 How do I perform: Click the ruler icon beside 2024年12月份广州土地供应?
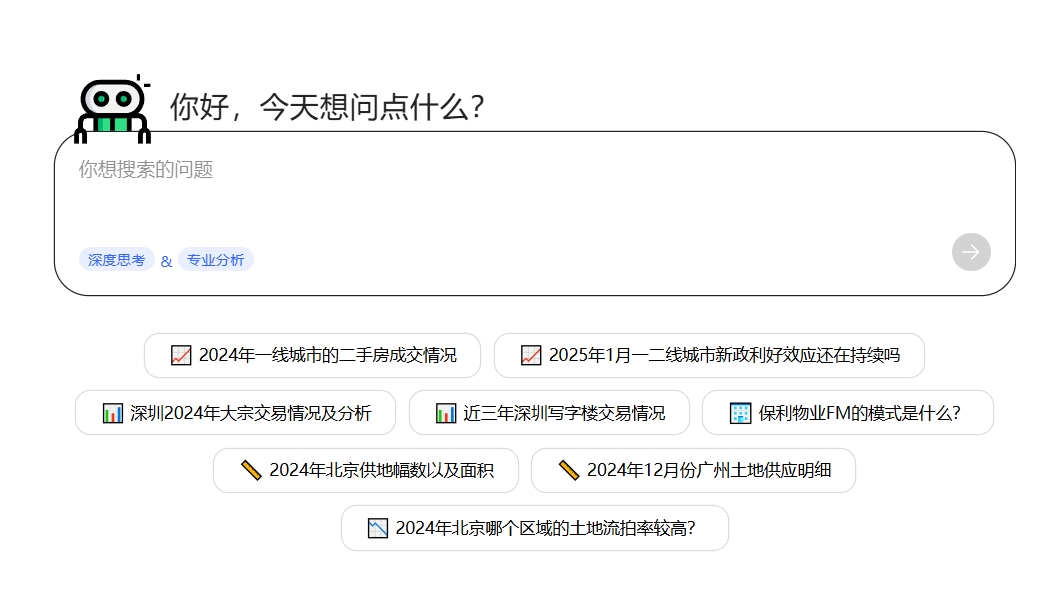pos(569,470)
